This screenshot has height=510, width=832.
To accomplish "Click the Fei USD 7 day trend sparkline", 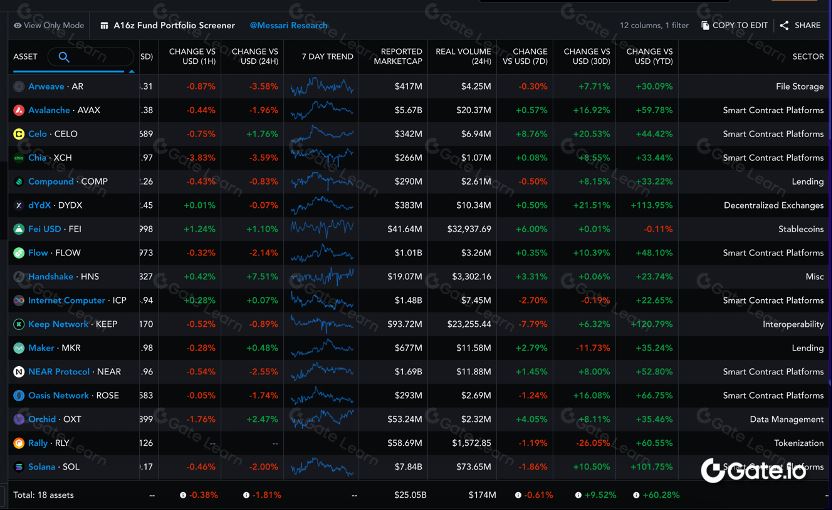I will pos(322,229).
